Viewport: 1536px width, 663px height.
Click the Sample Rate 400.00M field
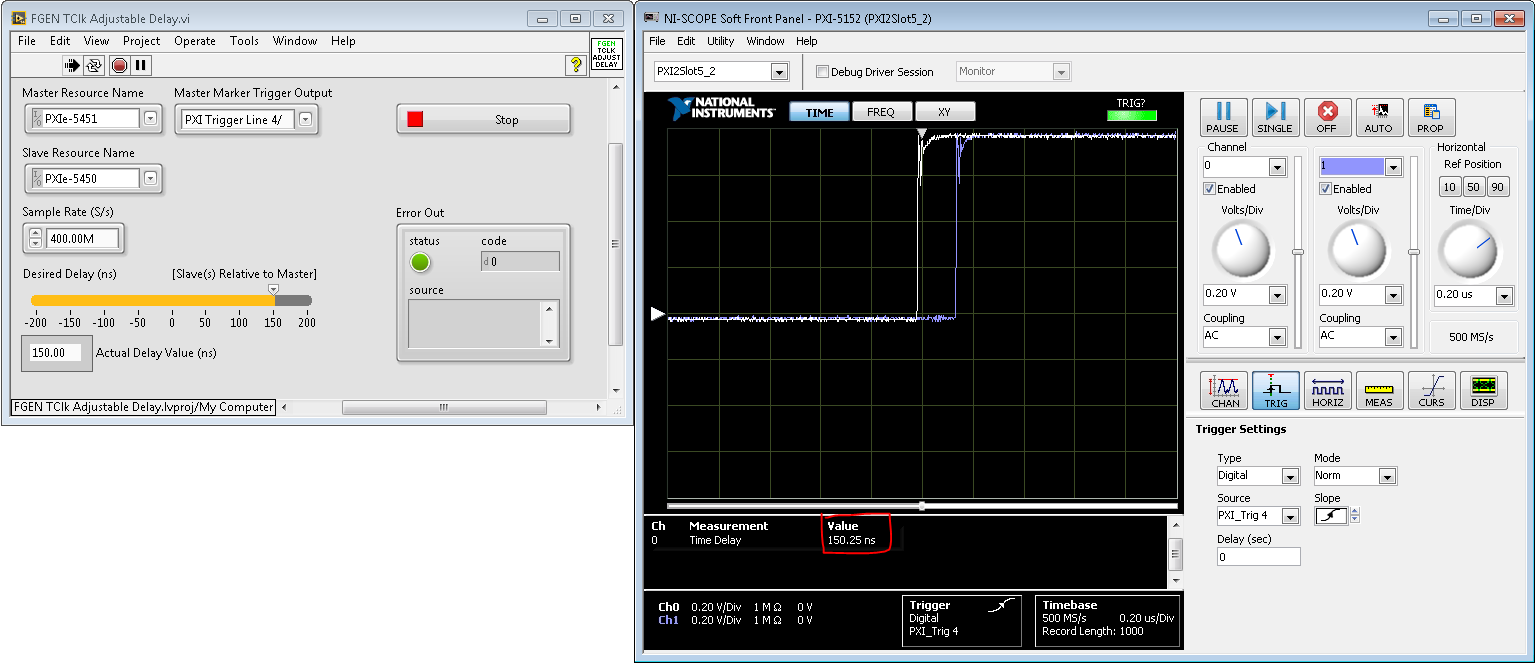pyautogui.click(x=82, y=238)
